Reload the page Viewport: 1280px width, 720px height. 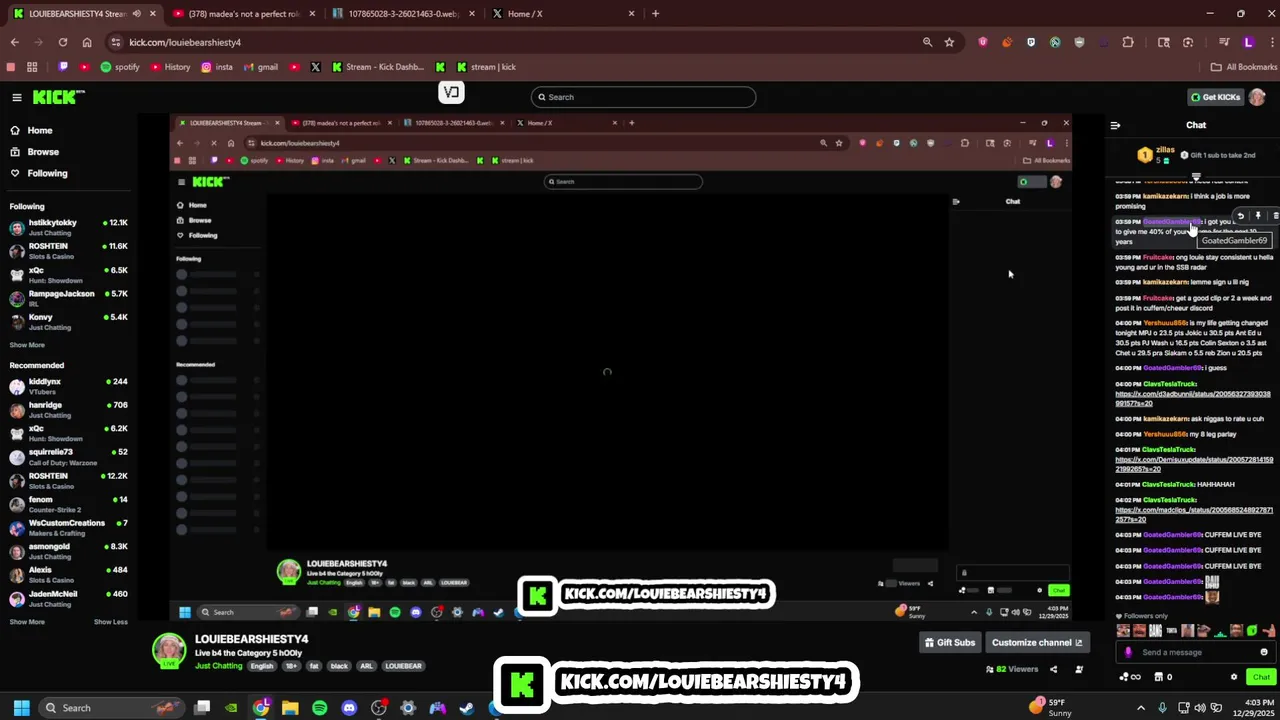point(63,42)
